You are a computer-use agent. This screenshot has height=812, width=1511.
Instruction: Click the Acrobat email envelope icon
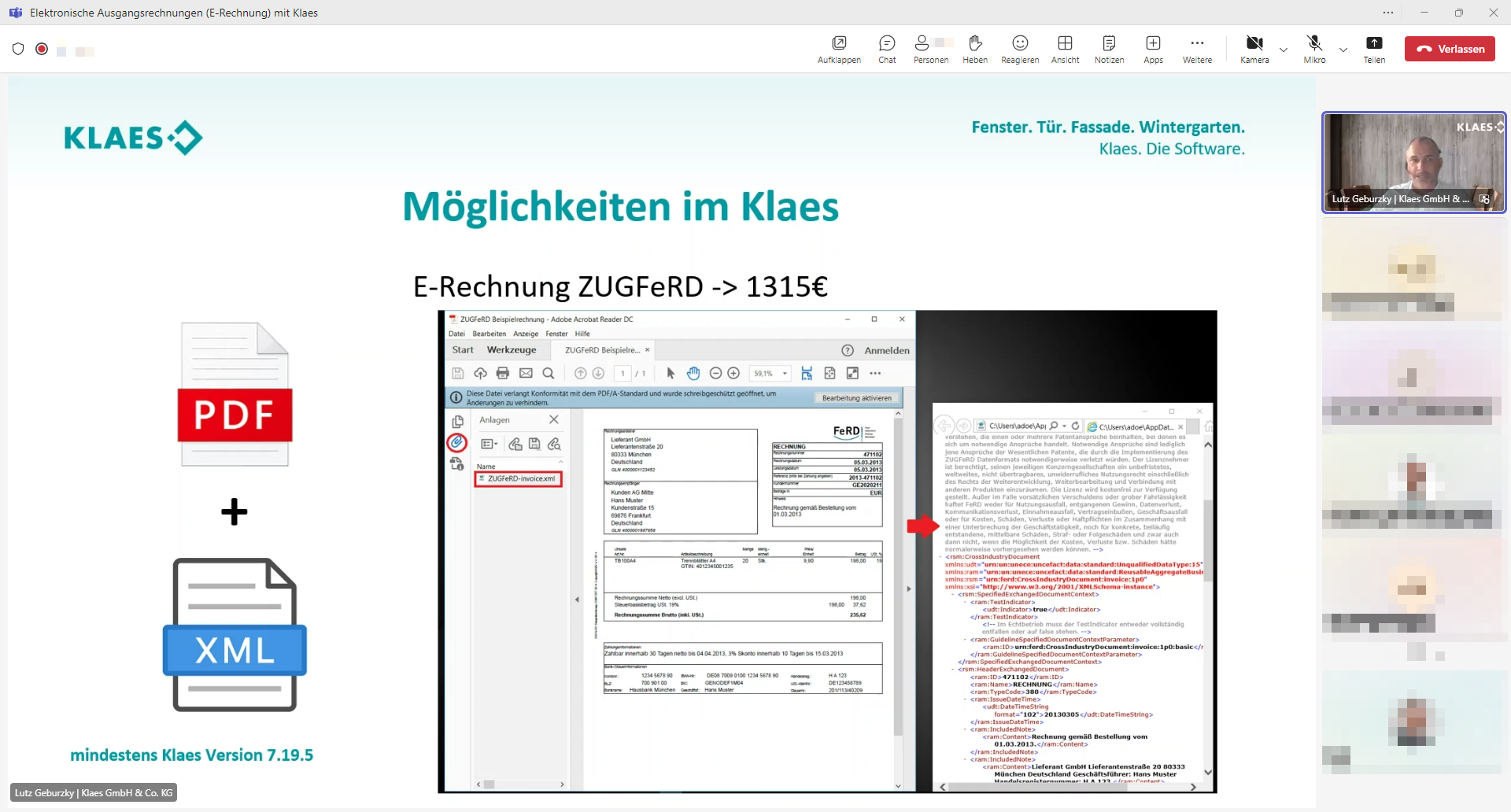[x=526, y=373]
